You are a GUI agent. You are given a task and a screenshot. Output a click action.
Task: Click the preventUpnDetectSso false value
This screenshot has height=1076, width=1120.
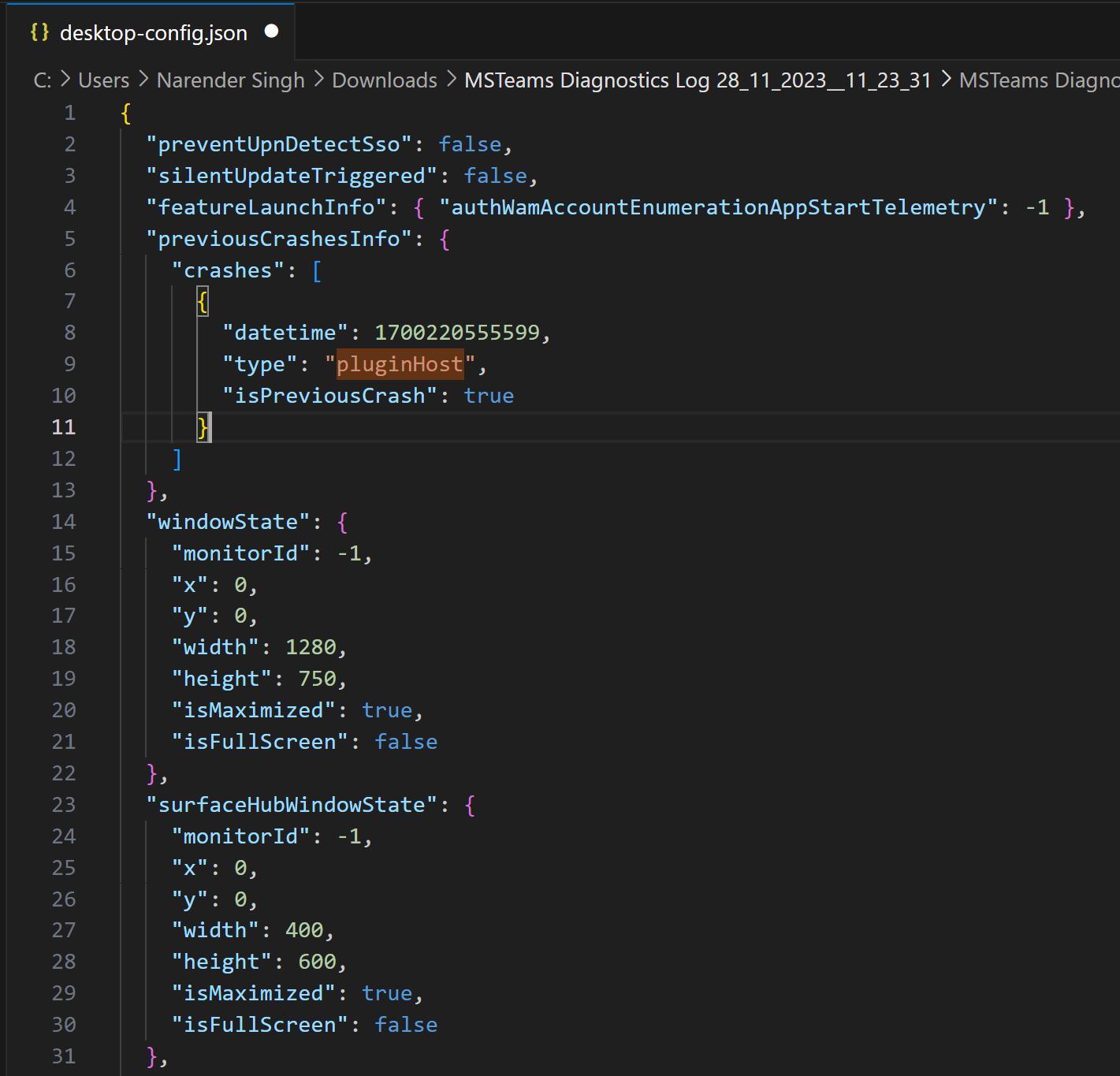[470, 143]
